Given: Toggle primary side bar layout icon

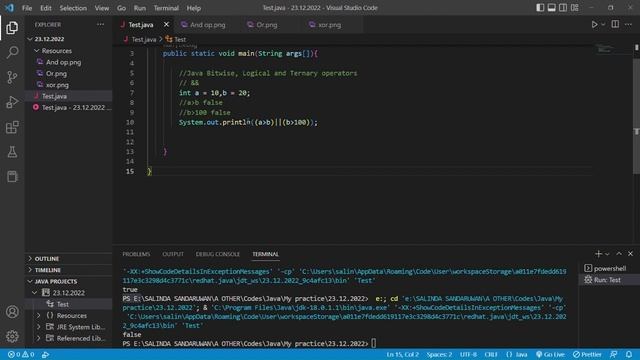Looking at the screenshot, I should click(540, 8).
